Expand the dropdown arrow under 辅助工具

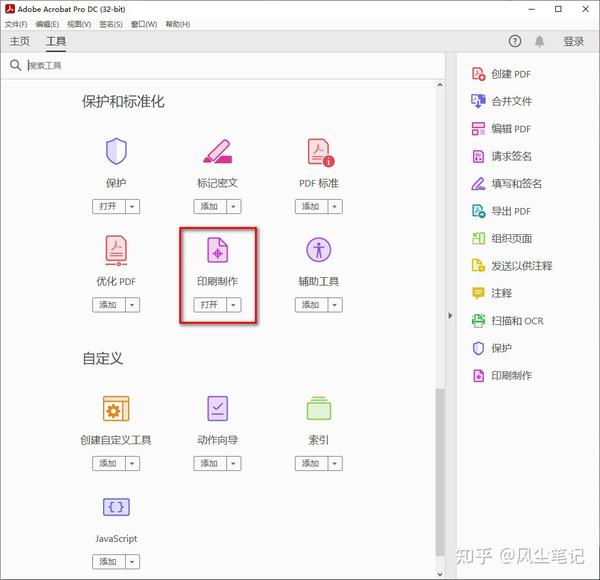click(x=335, y=305)
